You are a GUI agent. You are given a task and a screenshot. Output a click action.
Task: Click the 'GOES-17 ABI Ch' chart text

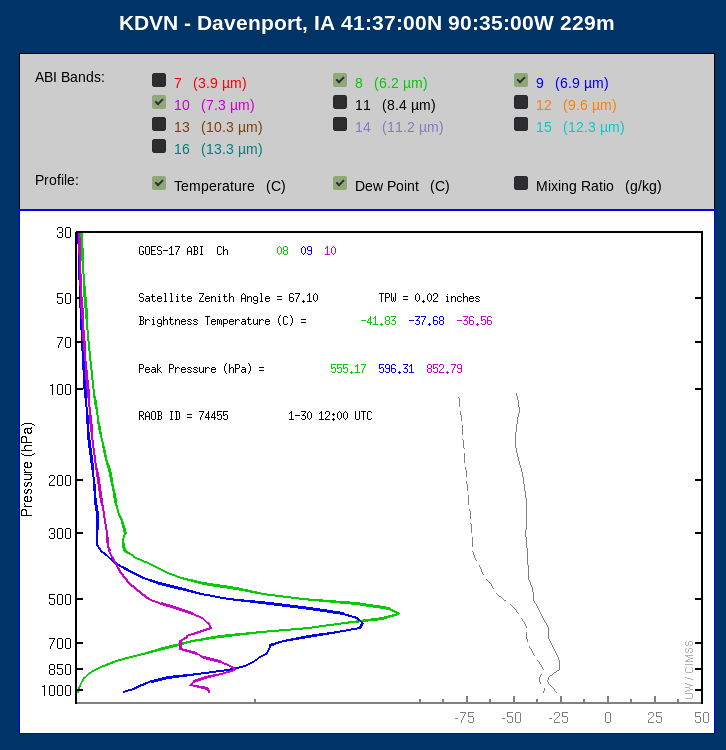click(x=183, y=251)
